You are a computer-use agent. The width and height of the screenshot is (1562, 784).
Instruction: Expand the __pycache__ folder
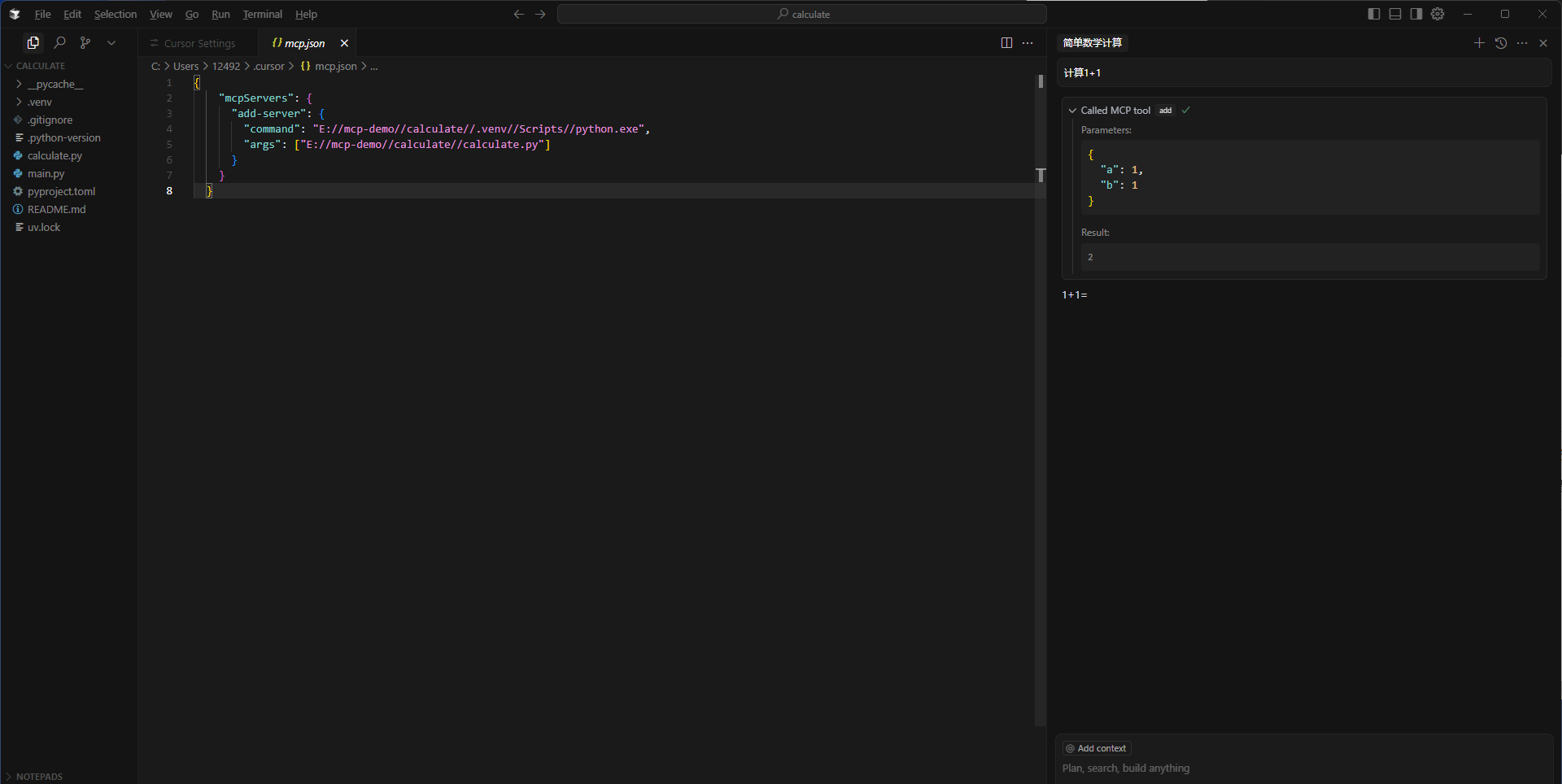pos(55,84)
